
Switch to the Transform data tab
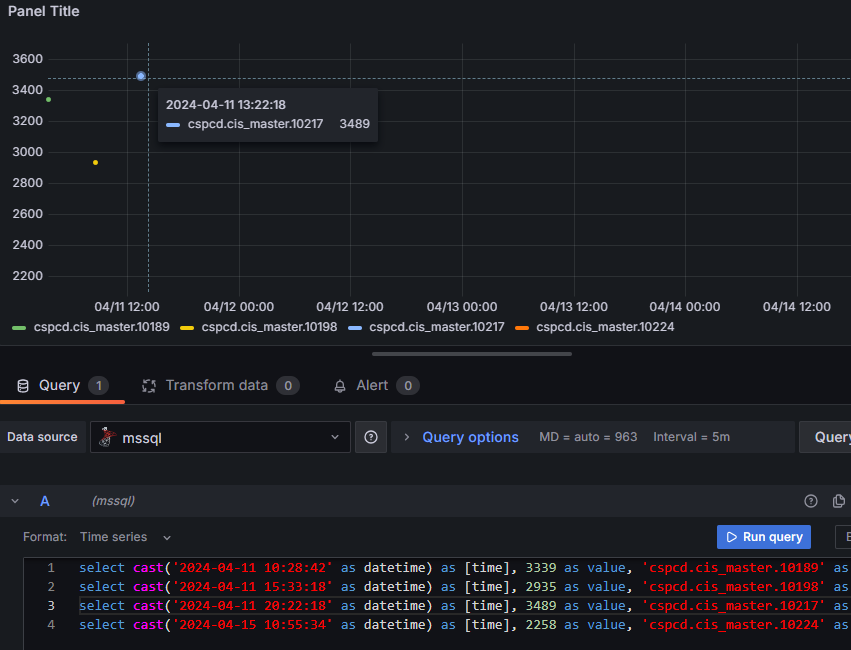point(216,385)
